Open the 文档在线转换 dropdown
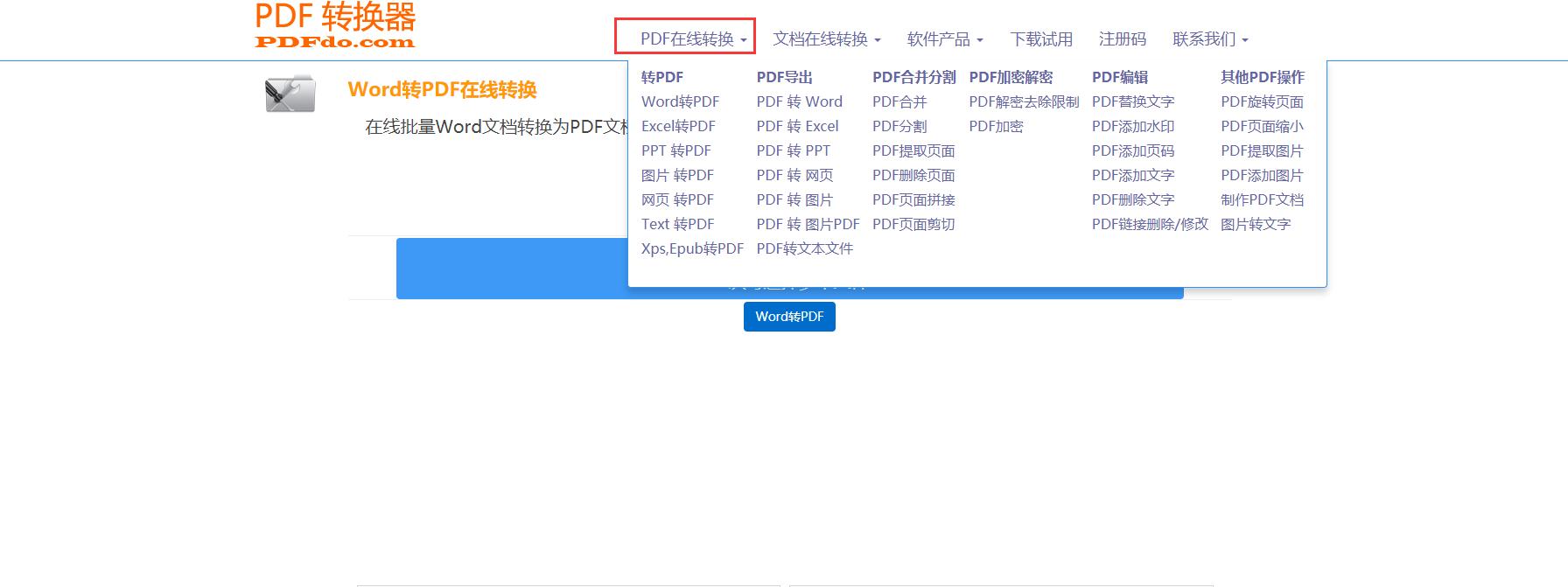Viewport: 1568px width, 587px height. (x=826, y=39)
